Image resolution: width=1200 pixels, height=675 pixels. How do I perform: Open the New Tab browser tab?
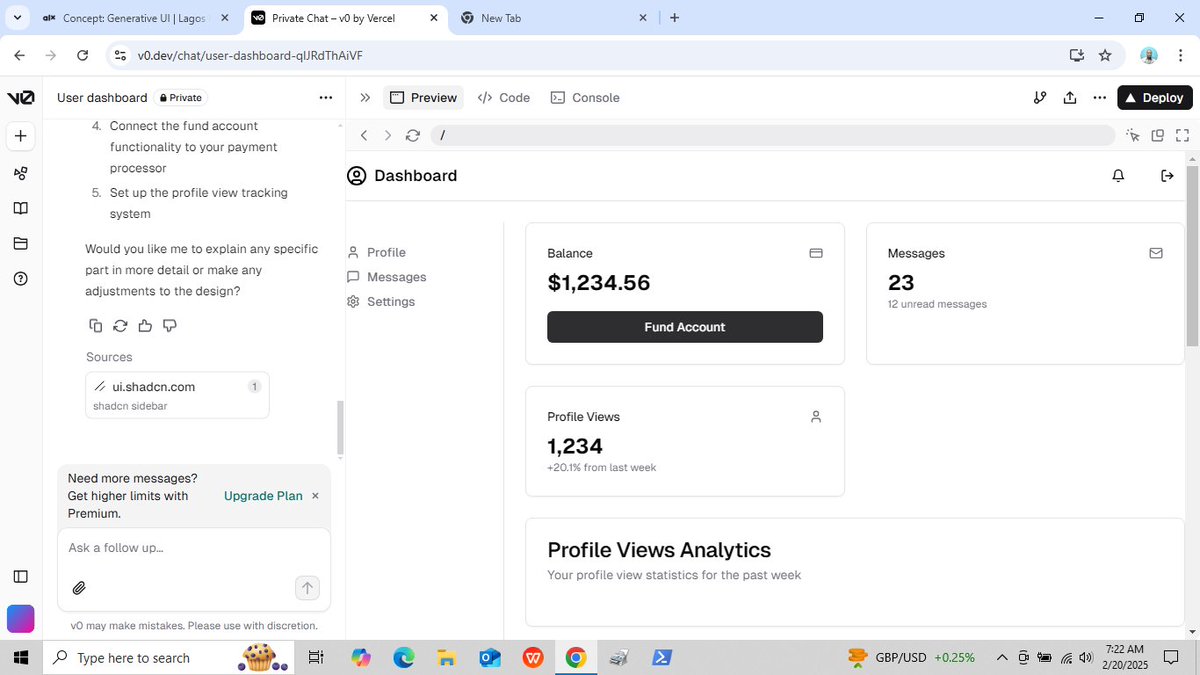pyautogui.click(x=553, y=18)
